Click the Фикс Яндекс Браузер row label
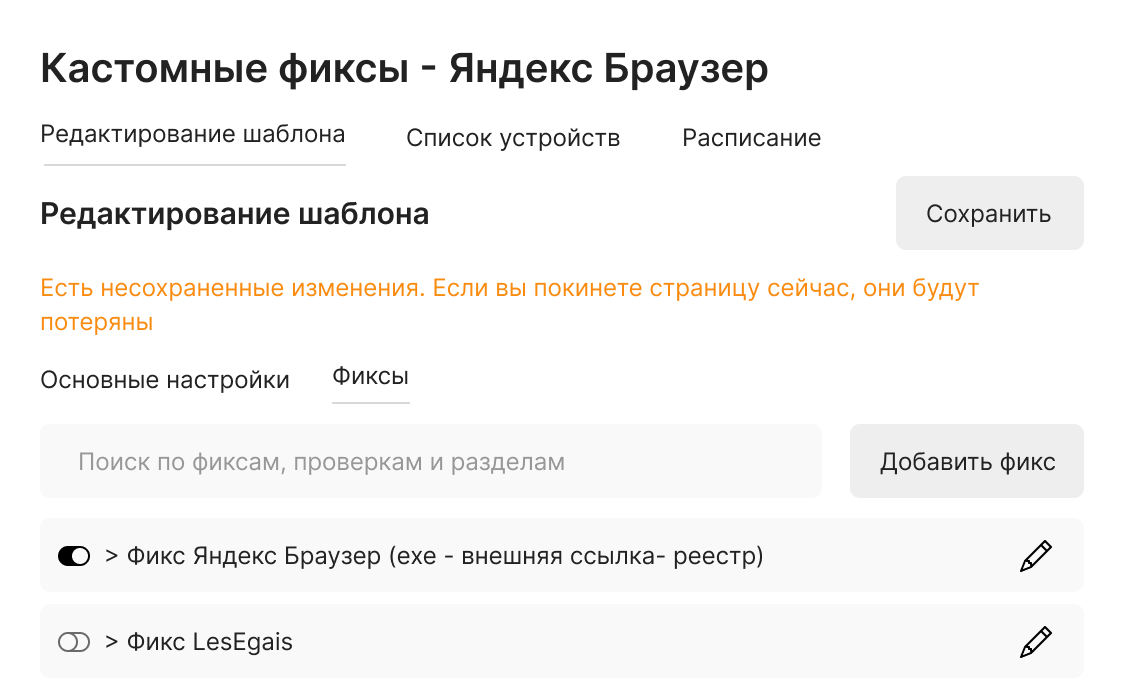1130x700 pixels. [445, 556]
